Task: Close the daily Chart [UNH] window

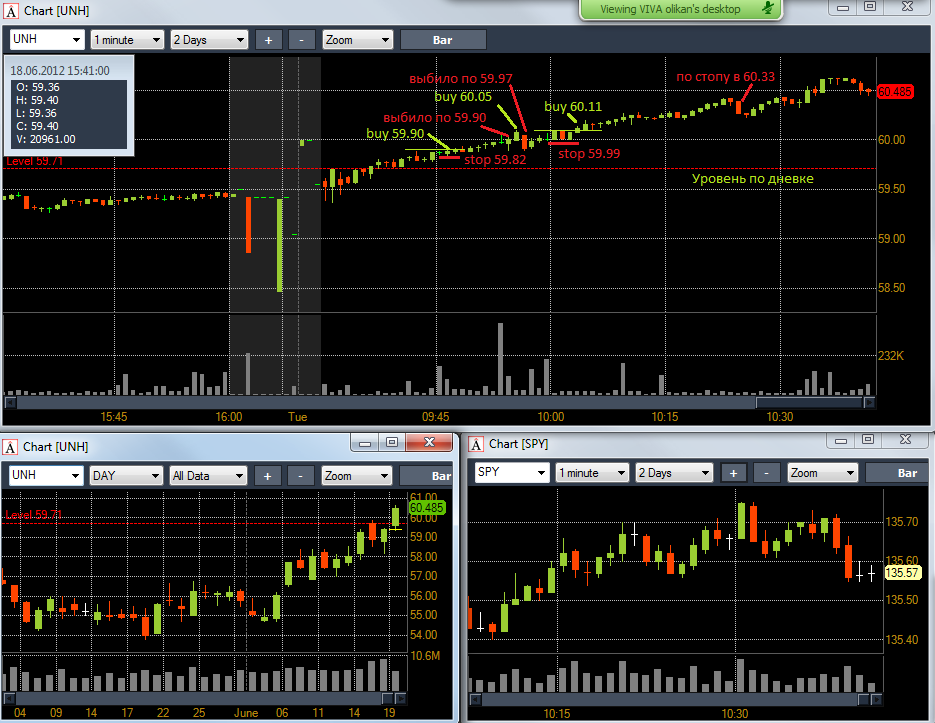Action: tap(429, 442)
